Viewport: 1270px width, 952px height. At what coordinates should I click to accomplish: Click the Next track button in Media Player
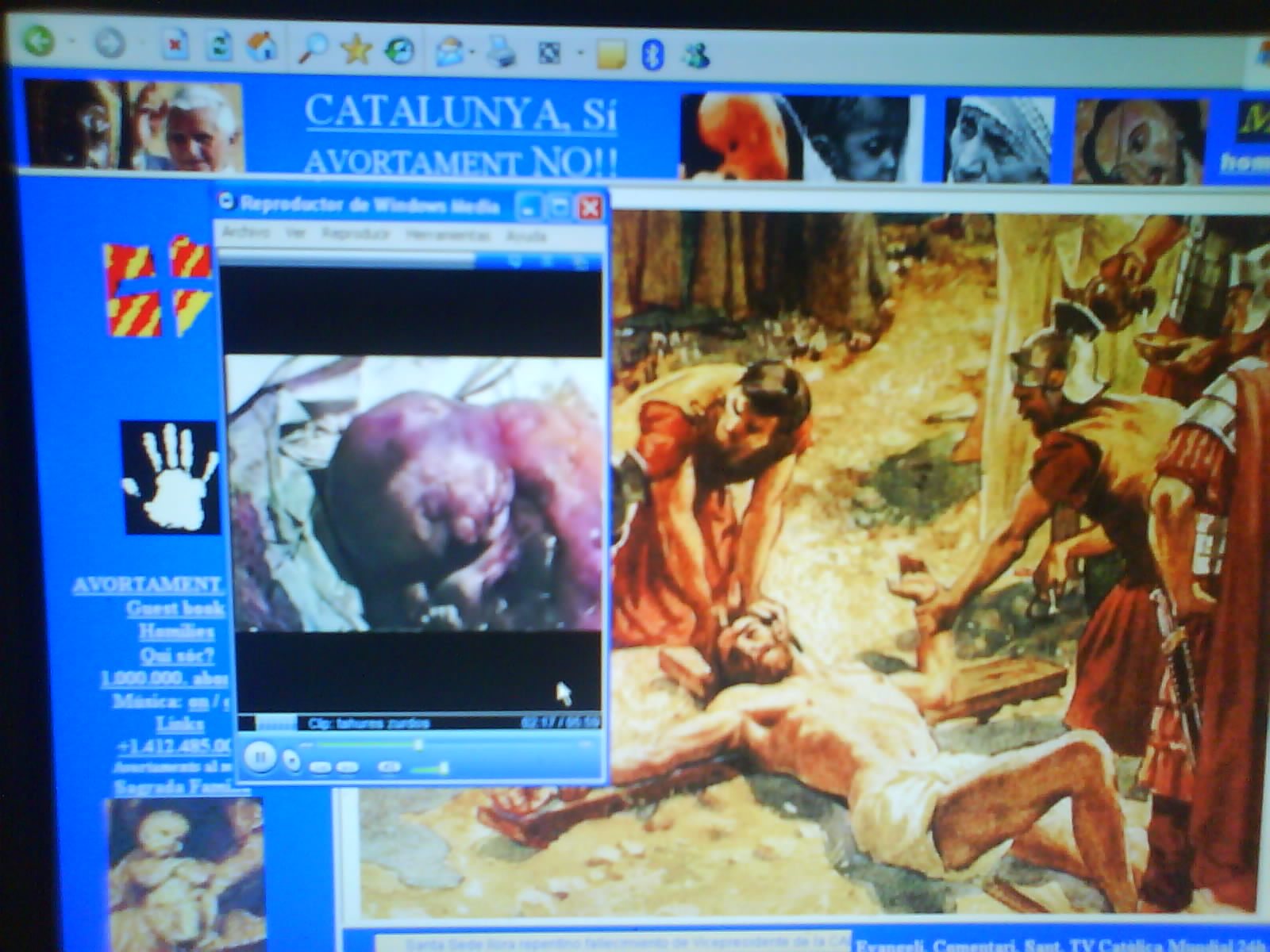tap(347, 767)
